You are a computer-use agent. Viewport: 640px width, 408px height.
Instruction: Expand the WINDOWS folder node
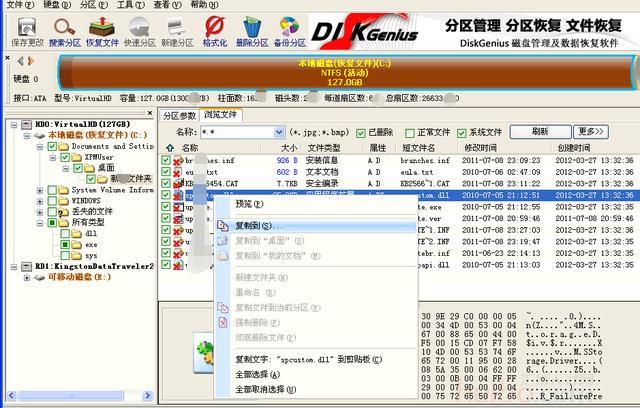(40, 201)
